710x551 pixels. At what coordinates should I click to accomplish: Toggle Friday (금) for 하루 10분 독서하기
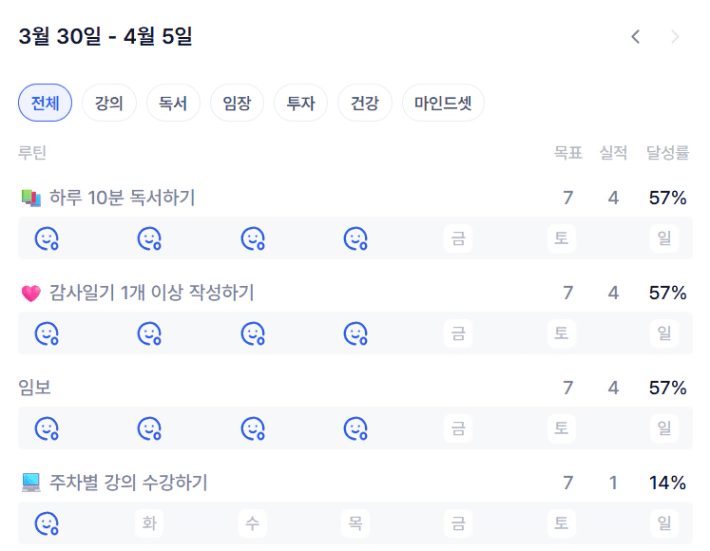[x=458, y=238]
